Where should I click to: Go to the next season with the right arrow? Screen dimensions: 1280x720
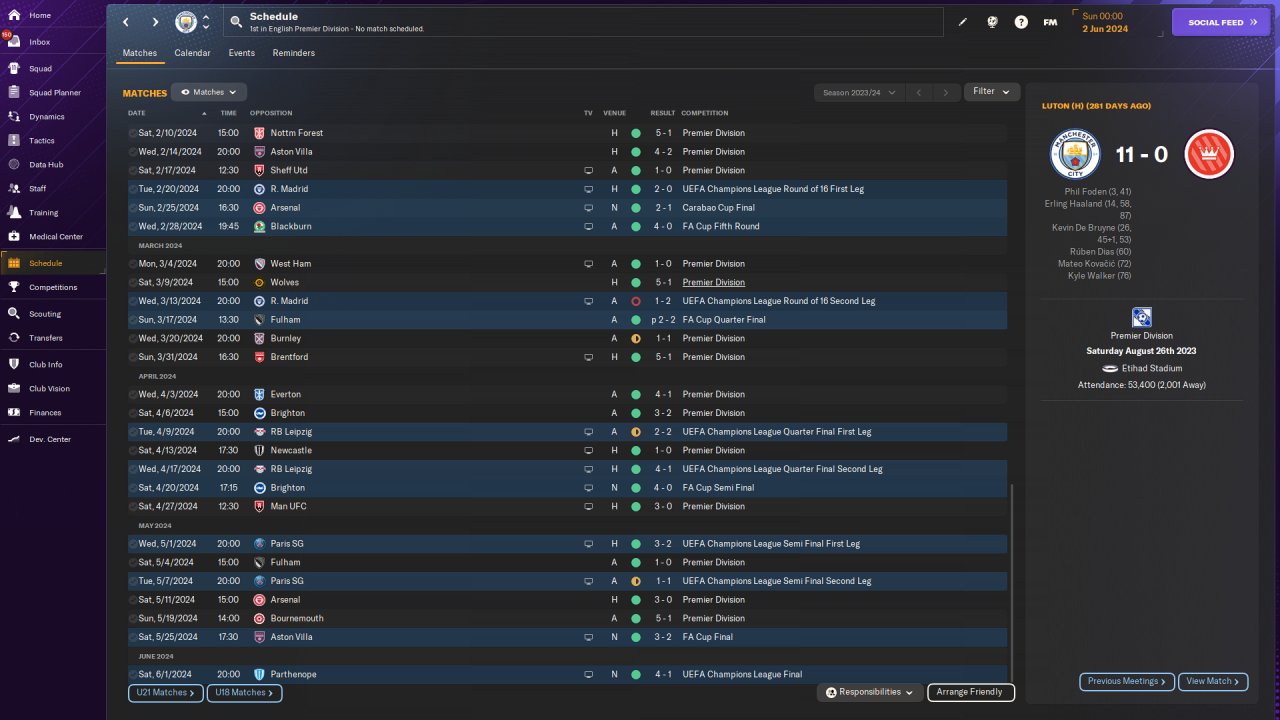click(946, 92)
